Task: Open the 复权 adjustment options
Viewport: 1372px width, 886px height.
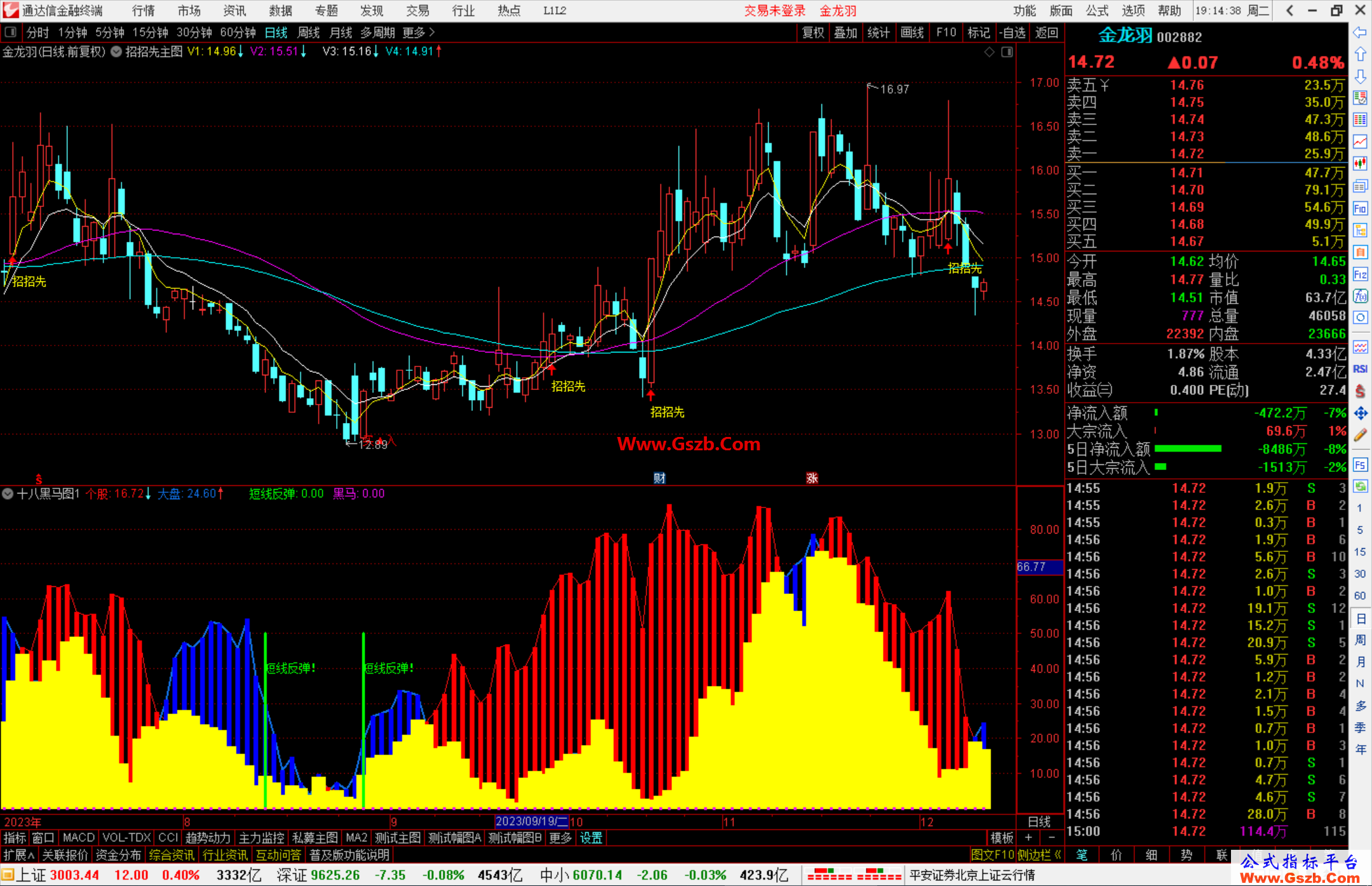Action: click(813, 32)
